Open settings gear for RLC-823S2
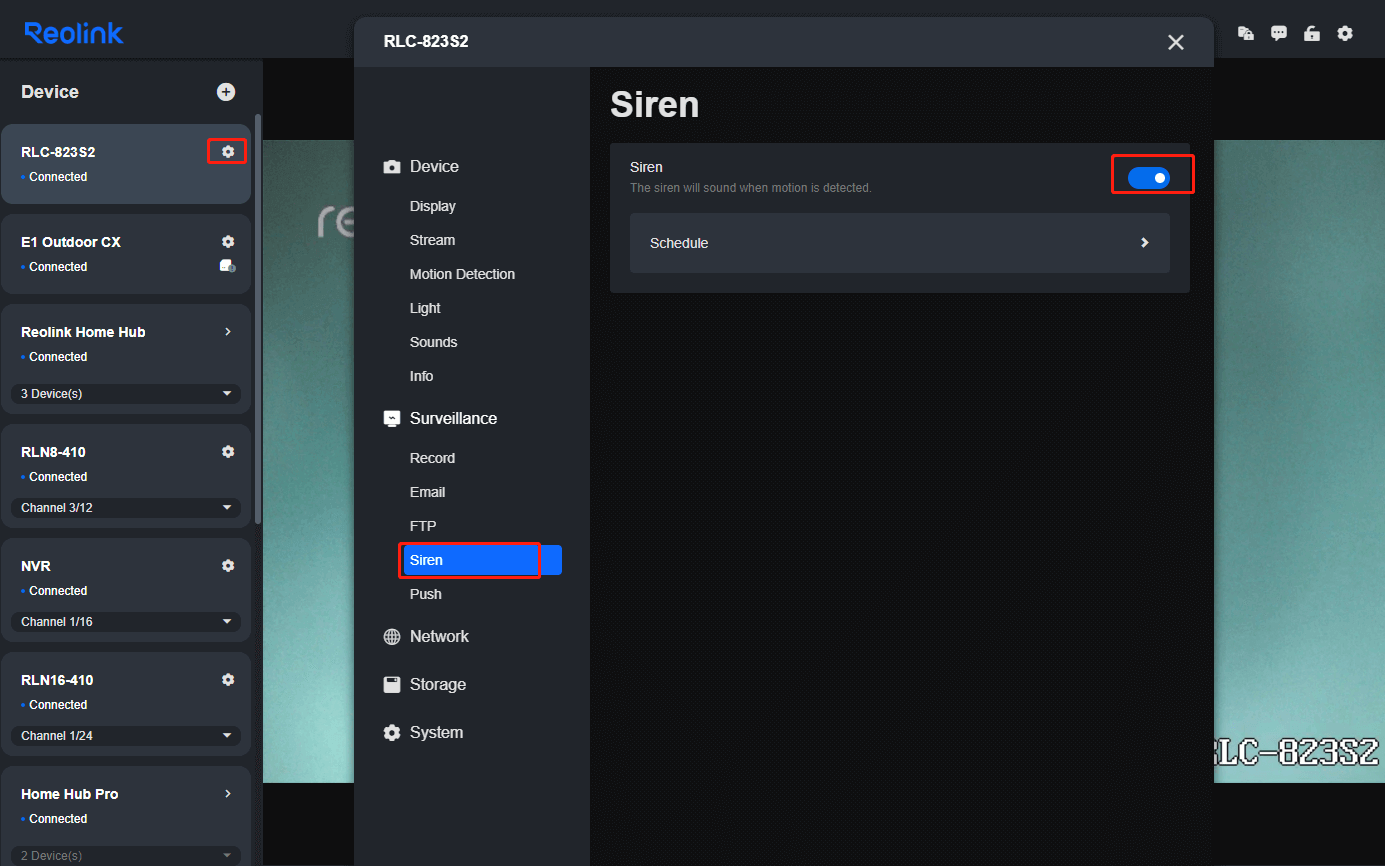1385x866 pixels. tap(228, 151)
